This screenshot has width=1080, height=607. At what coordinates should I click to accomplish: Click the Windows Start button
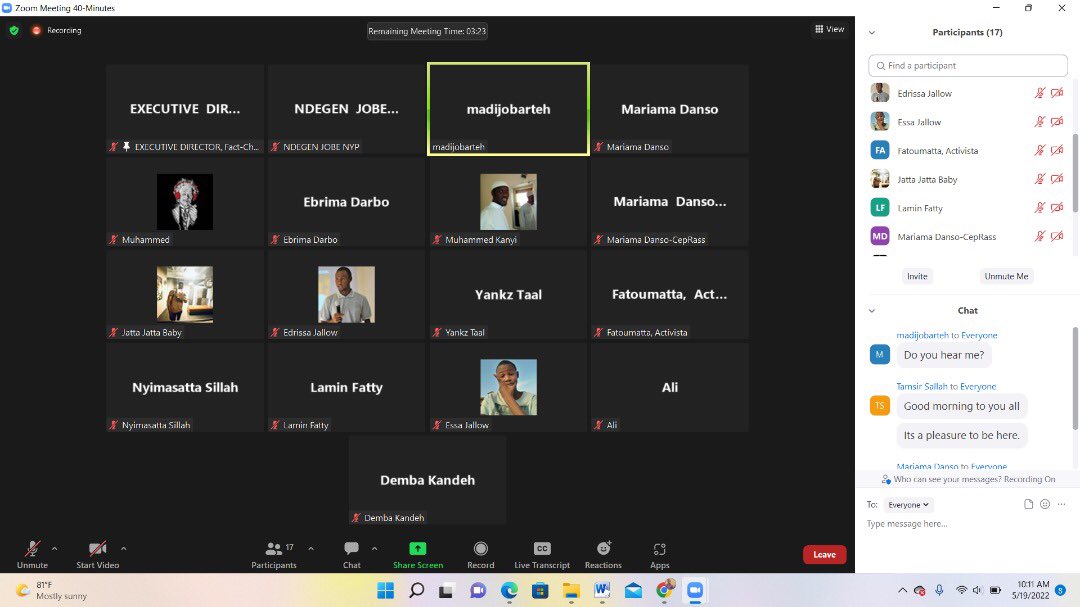386,590
